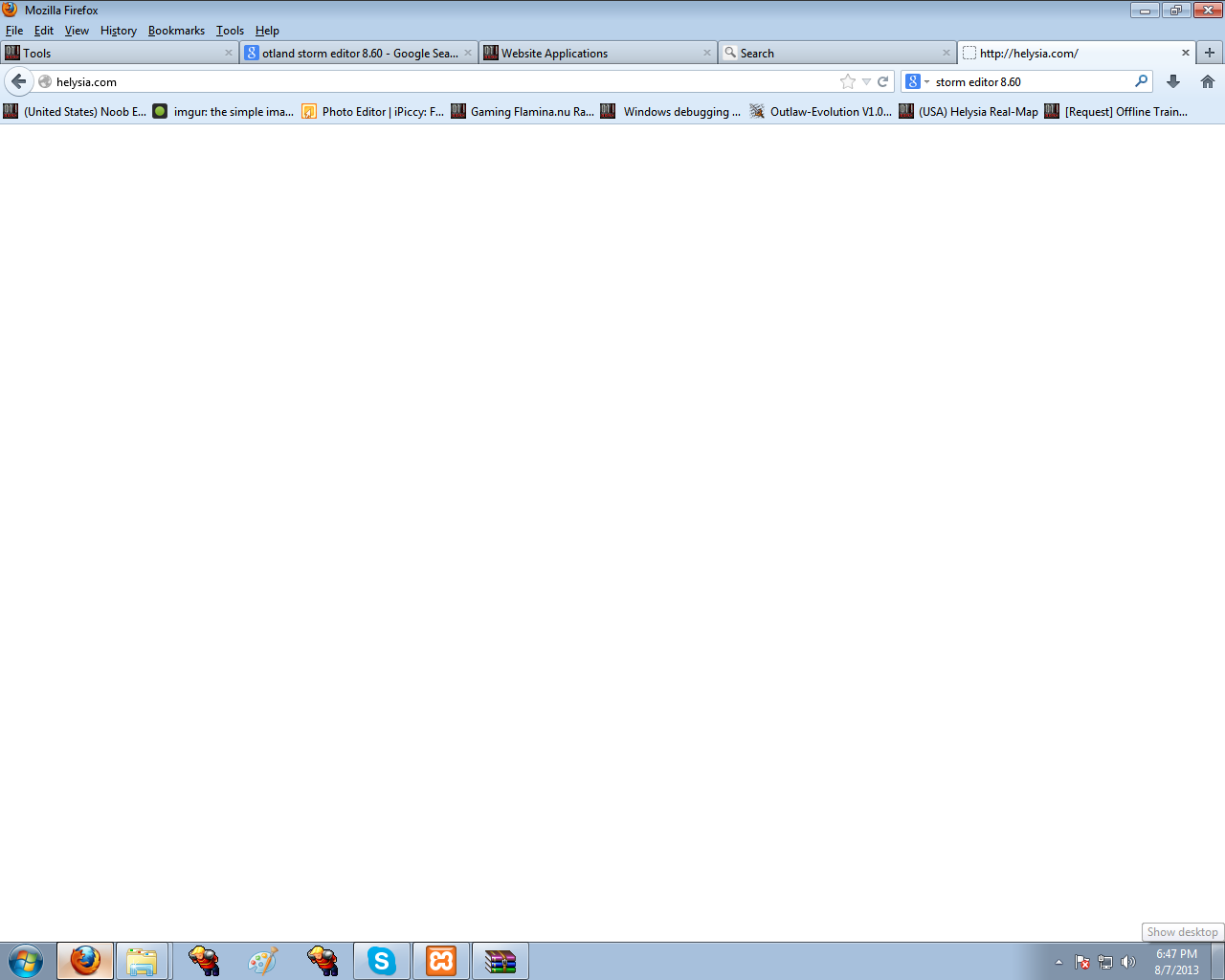This screenshot has height=980, width=1225.
Task: Open the second red character taskbar app
Action: 323,961
